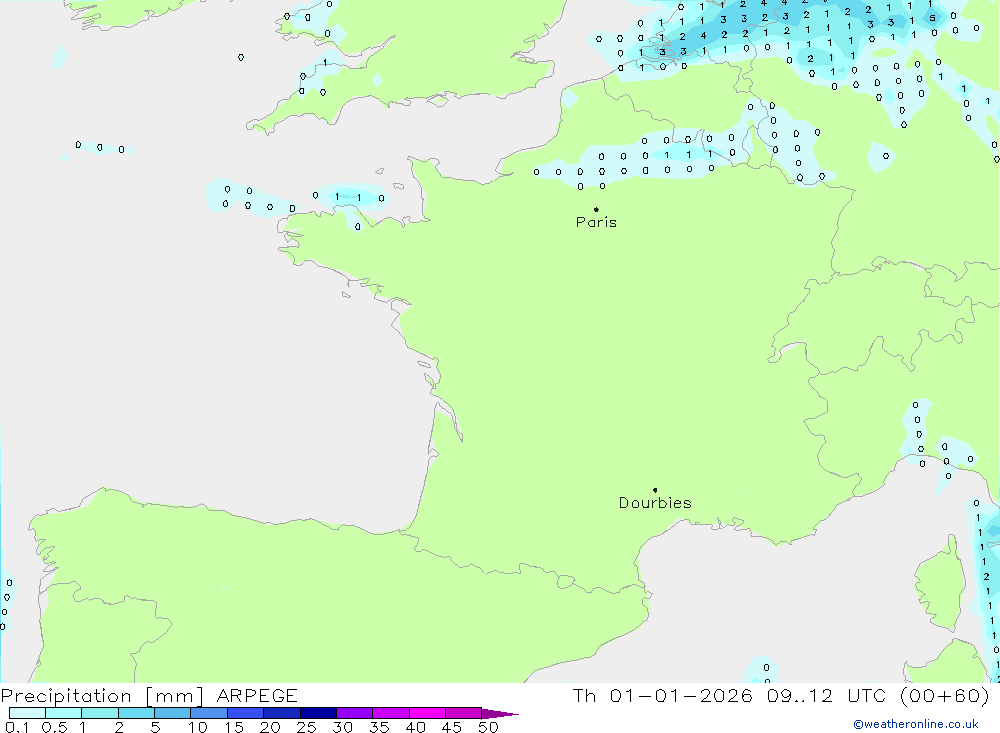Select the purple 30 mm legend swatch
Screen dimensions: 1000x733
click(355, 713)
